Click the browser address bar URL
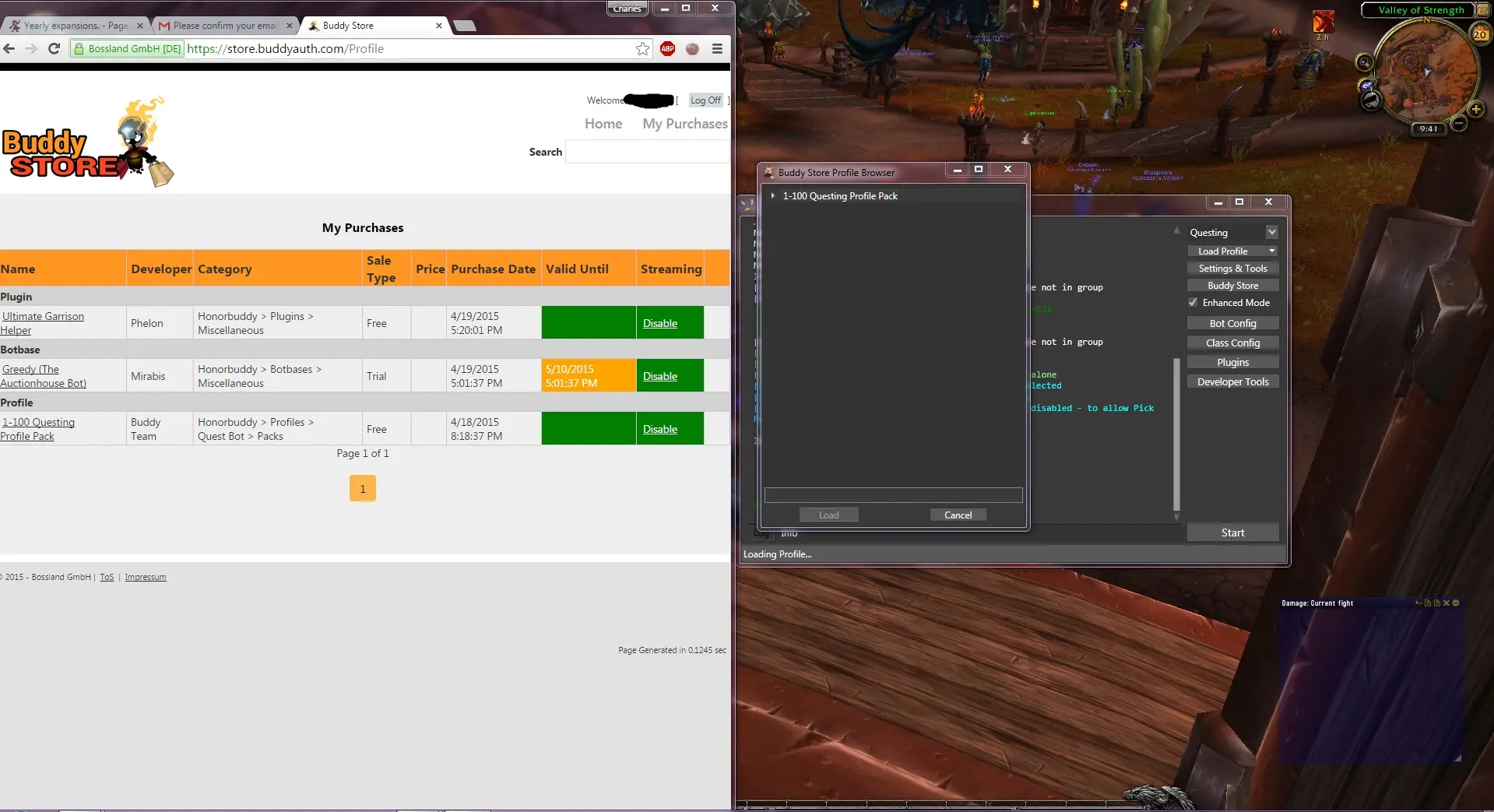 click(285, 48)
